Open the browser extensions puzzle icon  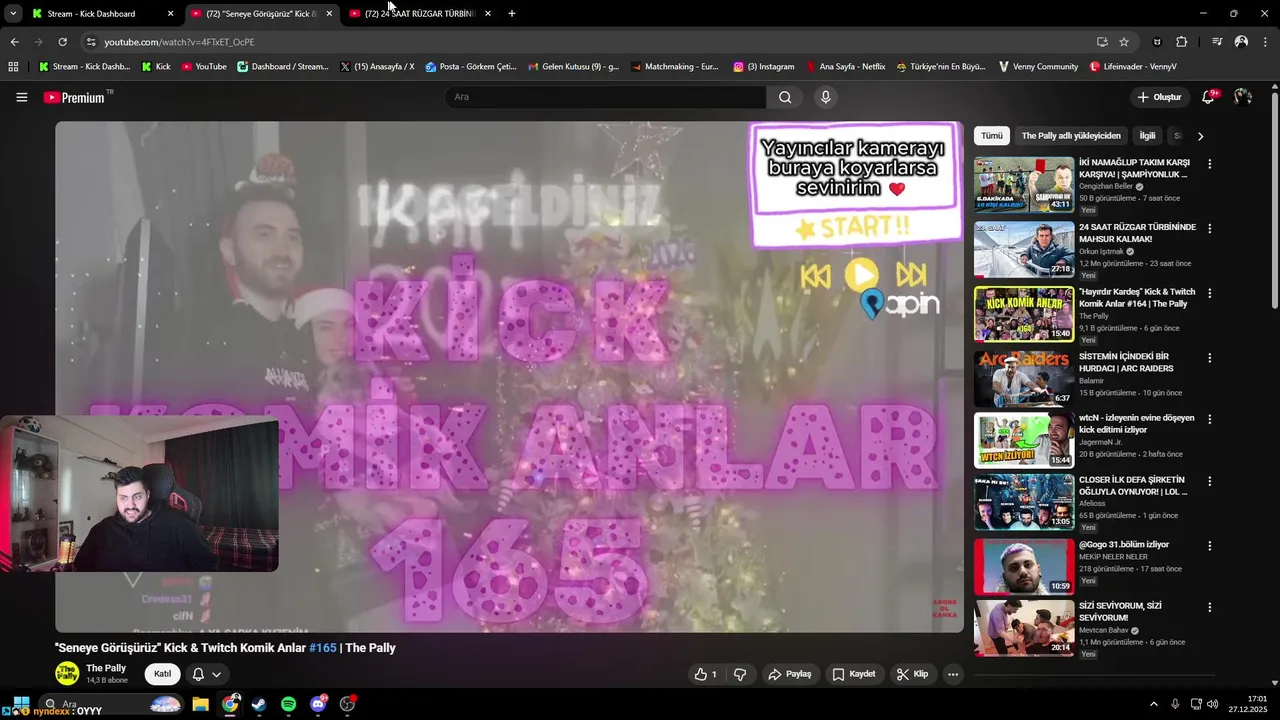click(1181, 42)
